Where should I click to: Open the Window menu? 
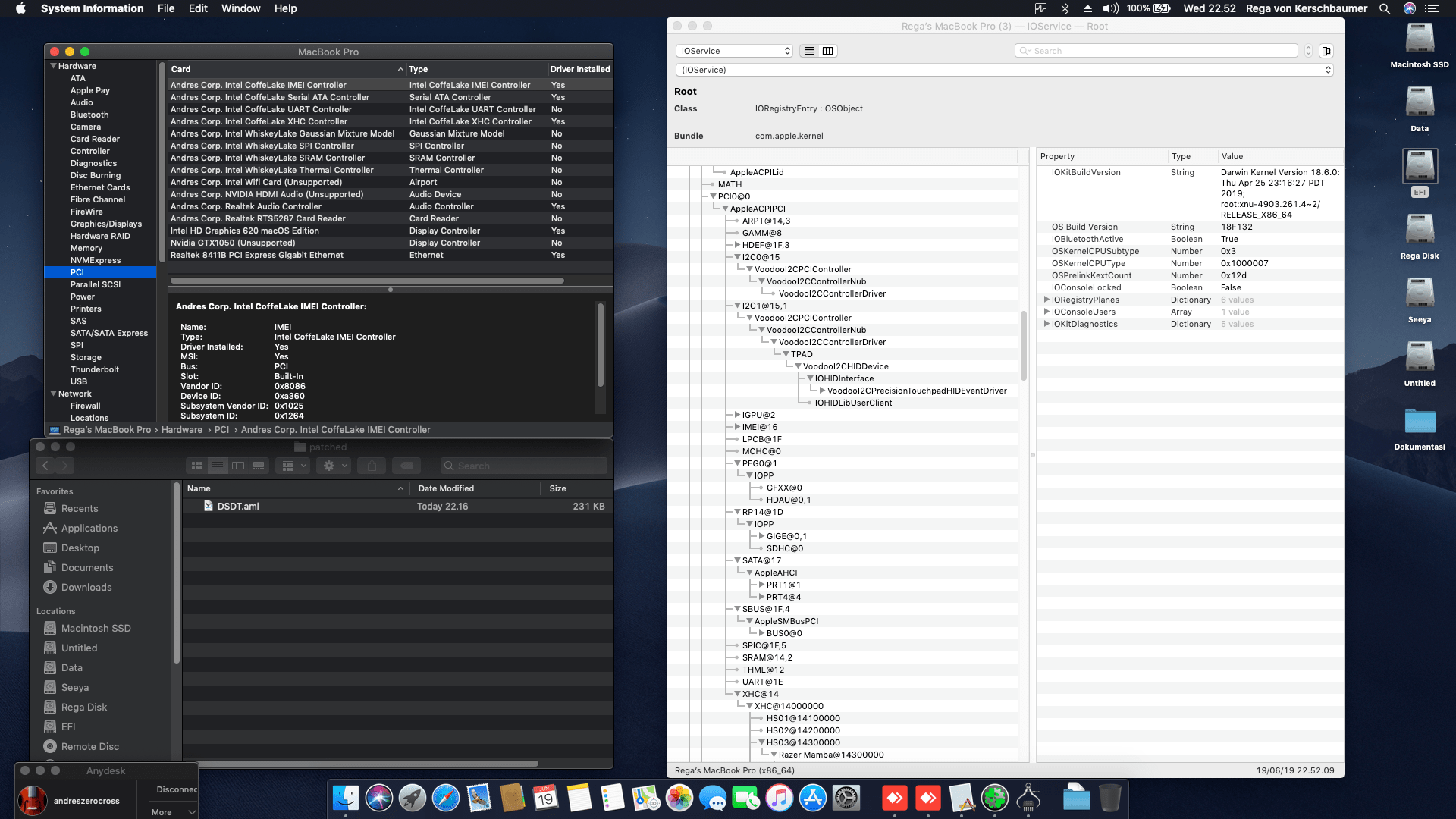point(240,8)
